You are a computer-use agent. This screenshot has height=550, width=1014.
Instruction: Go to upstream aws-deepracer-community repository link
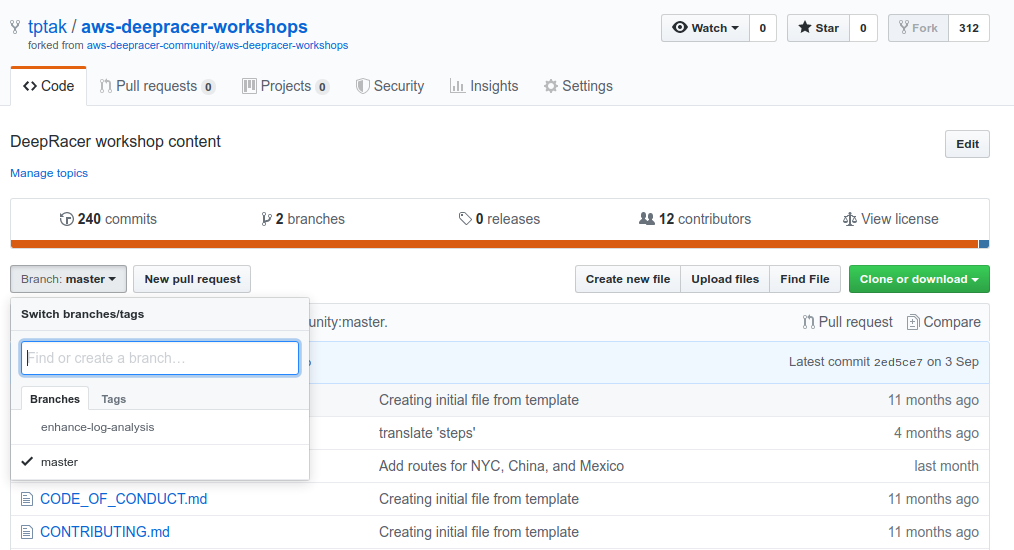217,45
